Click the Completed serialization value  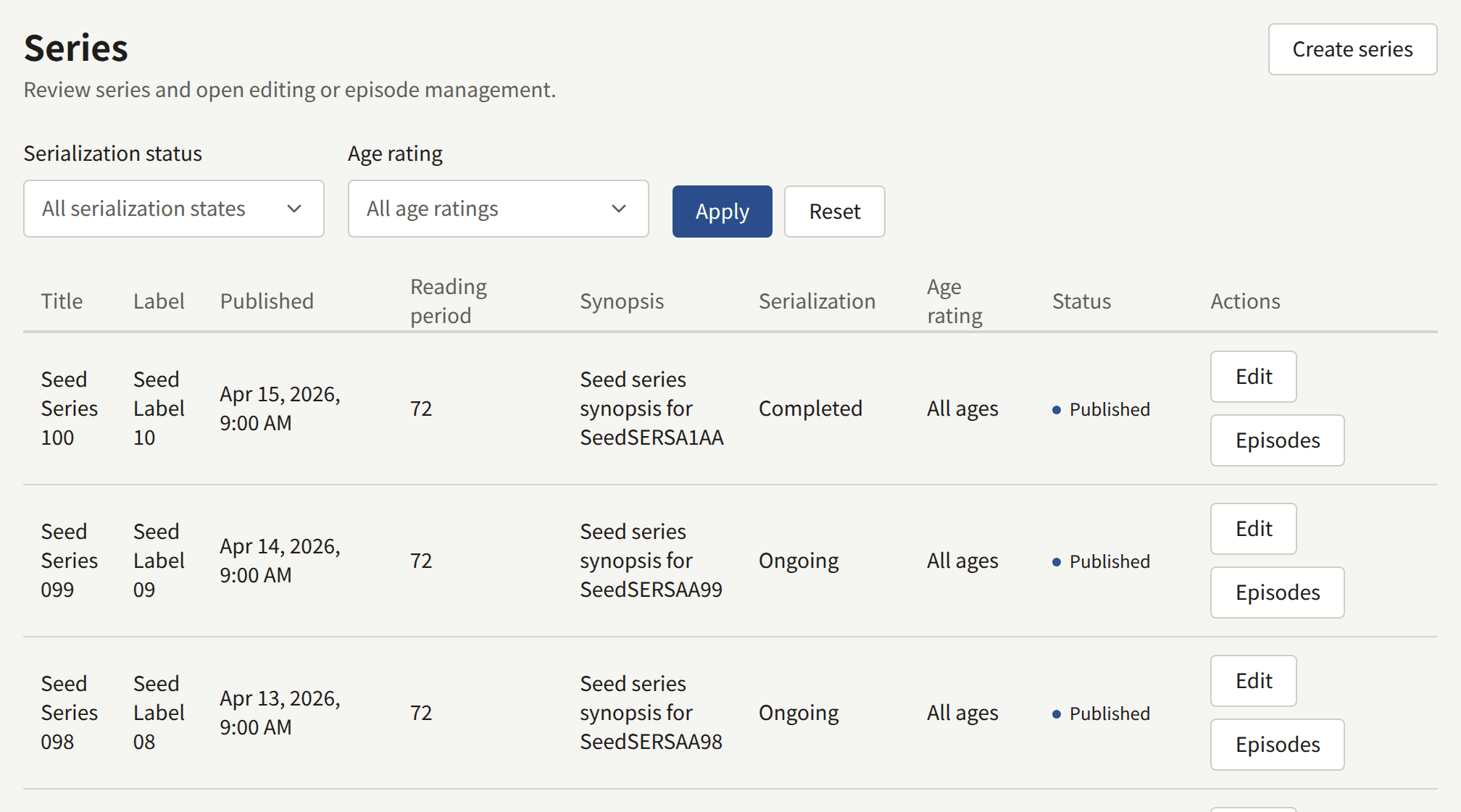coord(810,409)
